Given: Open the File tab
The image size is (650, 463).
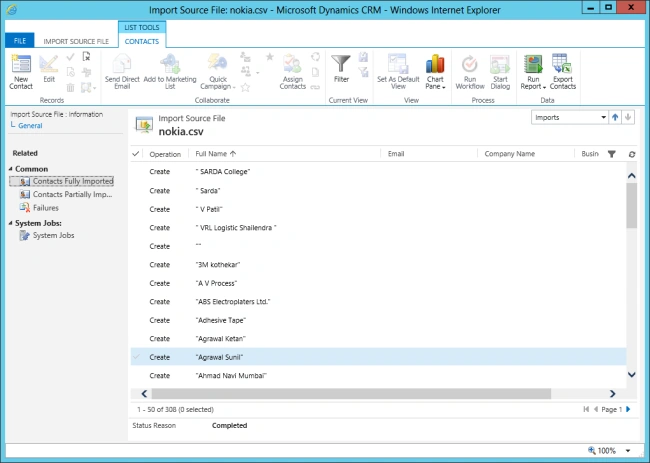Looking at the screenshot, I should [x=19, y=41].
